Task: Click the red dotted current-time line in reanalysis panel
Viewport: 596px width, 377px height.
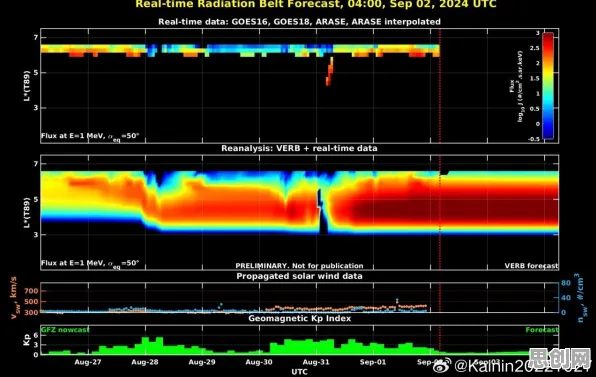Action: point(440,213)
